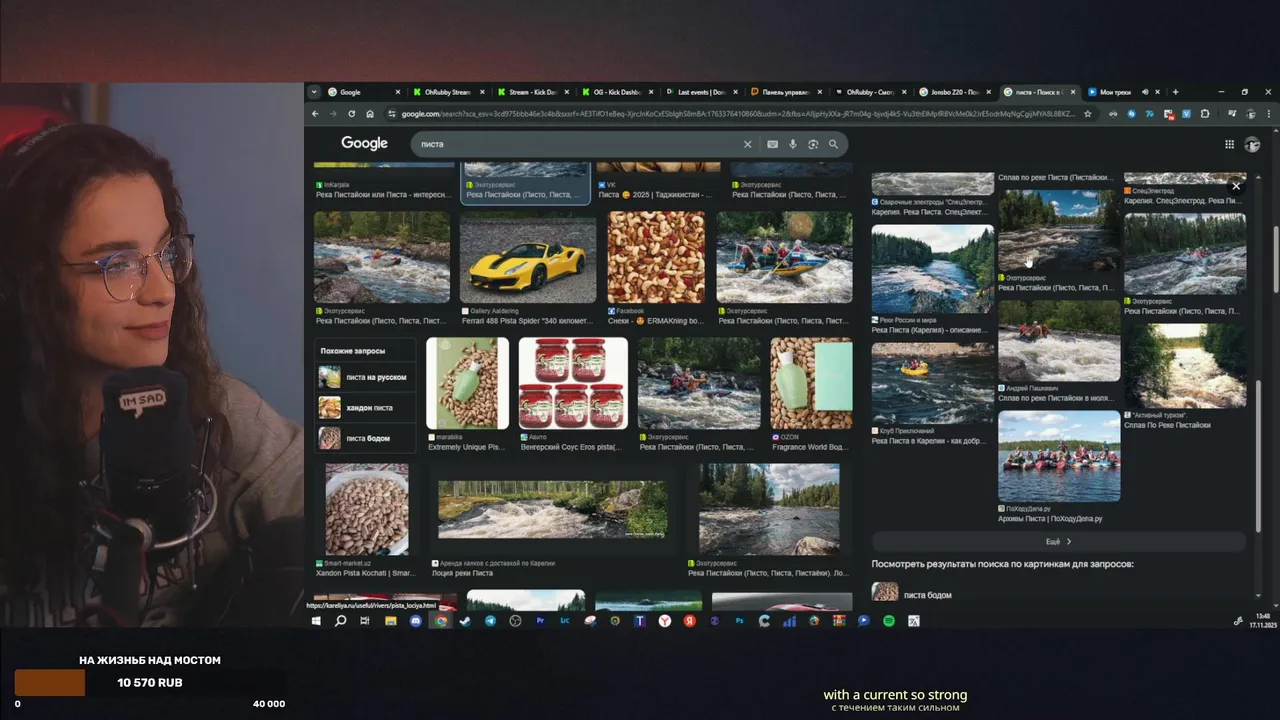Switch to the OhRubby Stream tab
The height and width of the screenshot is (720, 1280).
(446, 92)
